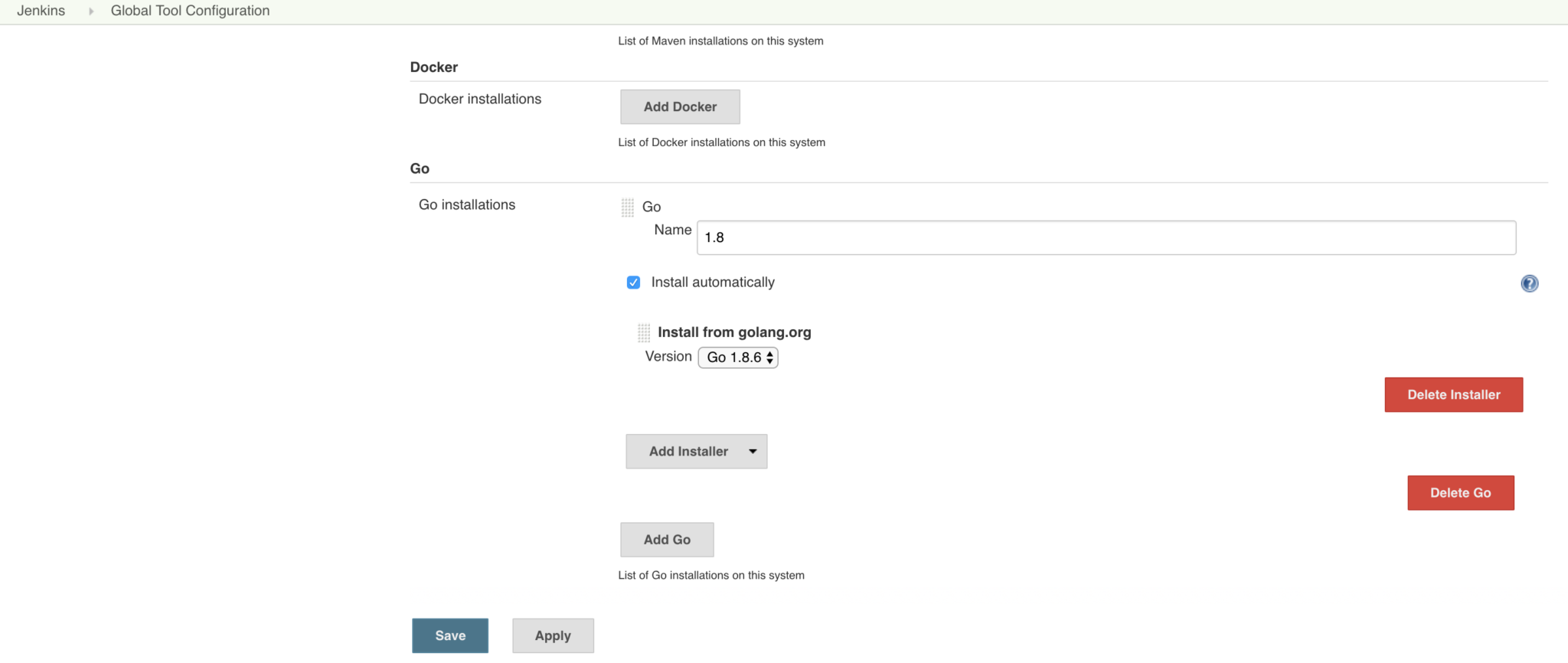Click the golang.org installer drag handle
Screen dimensions: 1568x663
643,332
